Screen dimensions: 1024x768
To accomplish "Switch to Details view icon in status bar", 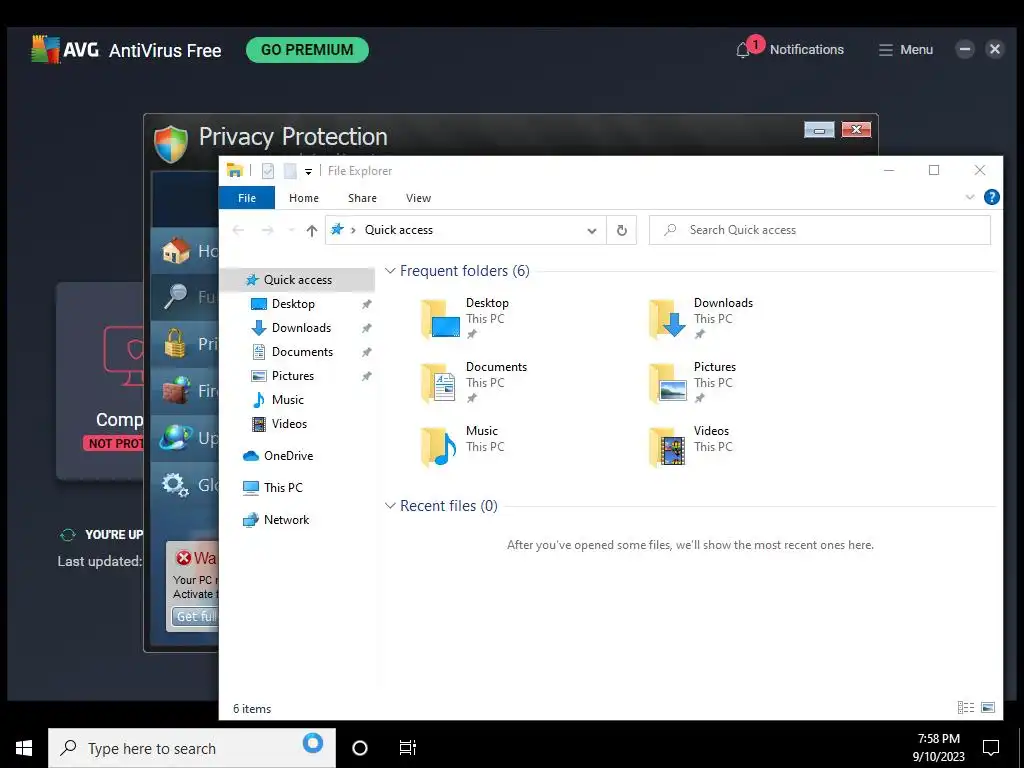I will [966, 707].
